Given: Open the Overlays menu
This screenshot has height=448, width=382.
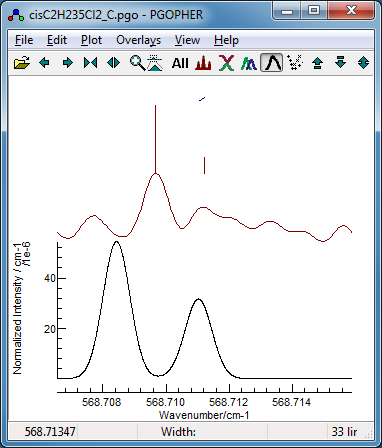Looking at the screenshot, I should point(138,40).
